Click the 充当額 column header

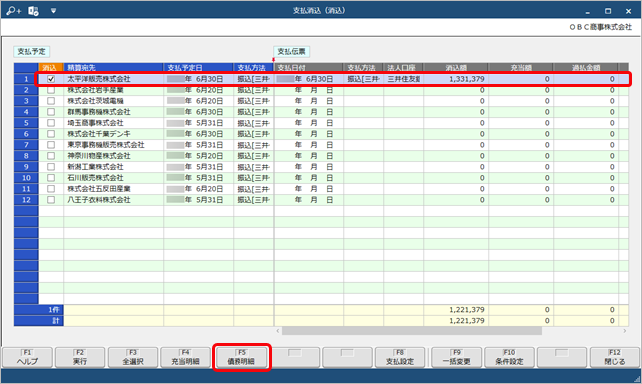[x=521, y=68]
